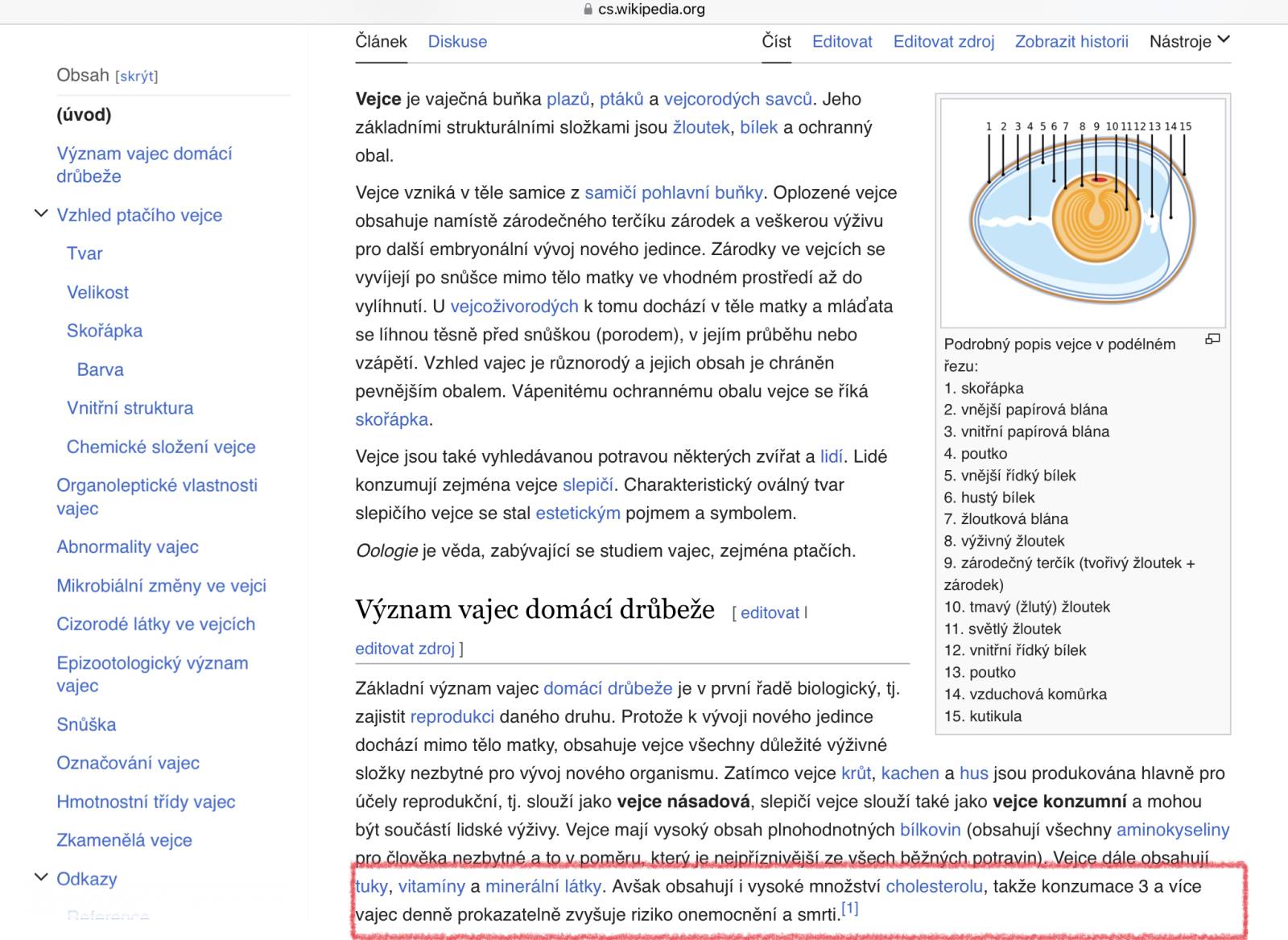Open the Editovat tab

[x=842, y=41]
